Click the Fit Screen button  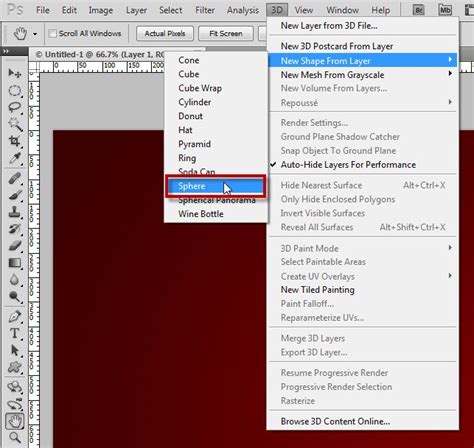pyautogui.click(x=226, y=33)
